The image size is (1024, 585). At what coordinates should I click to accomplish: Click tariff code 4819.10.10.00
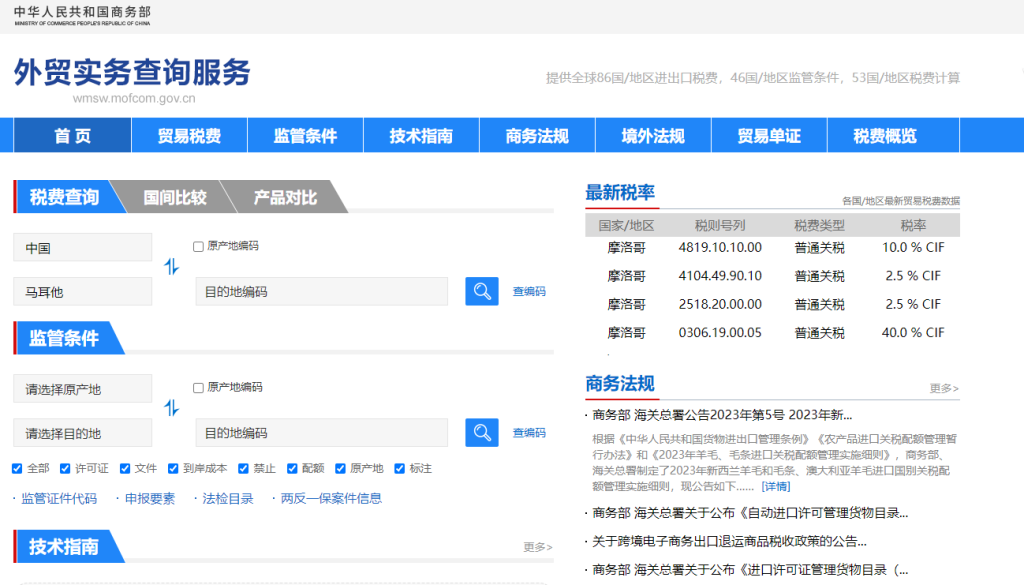[x=720, y=247]
